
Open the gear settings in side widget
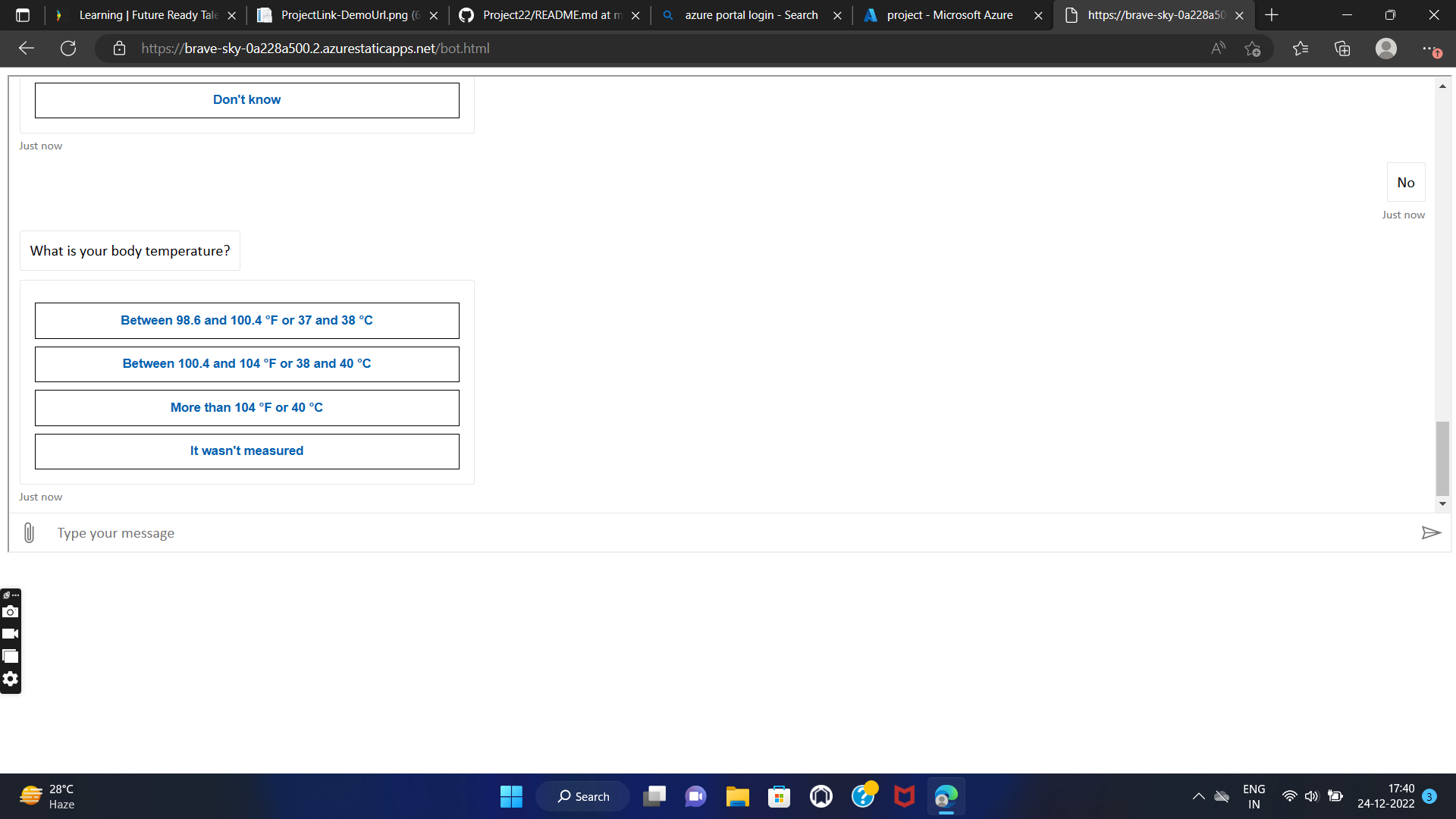pos(10,679)
